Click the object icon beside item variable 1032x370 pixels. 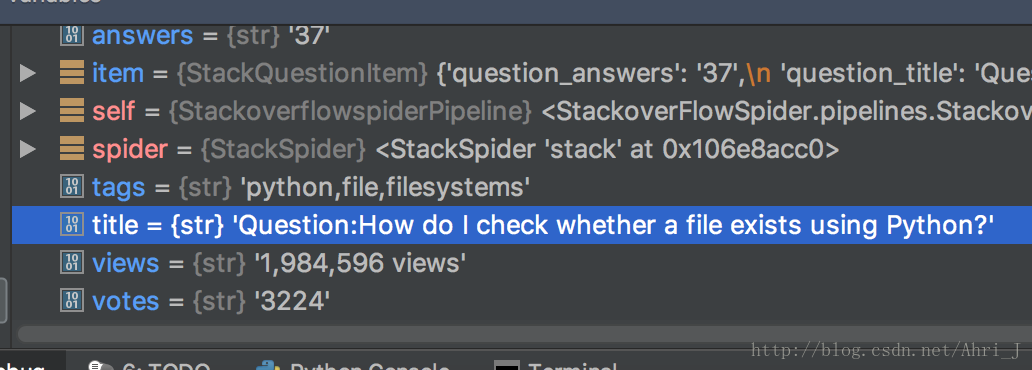(x=72, y=73)
